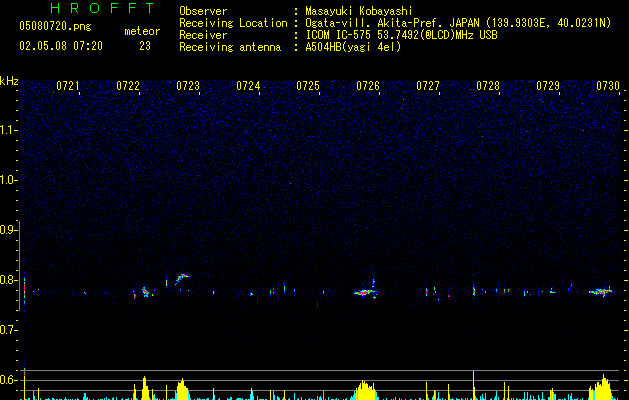Click the 0.7 kHz axis label

[9, 330]
